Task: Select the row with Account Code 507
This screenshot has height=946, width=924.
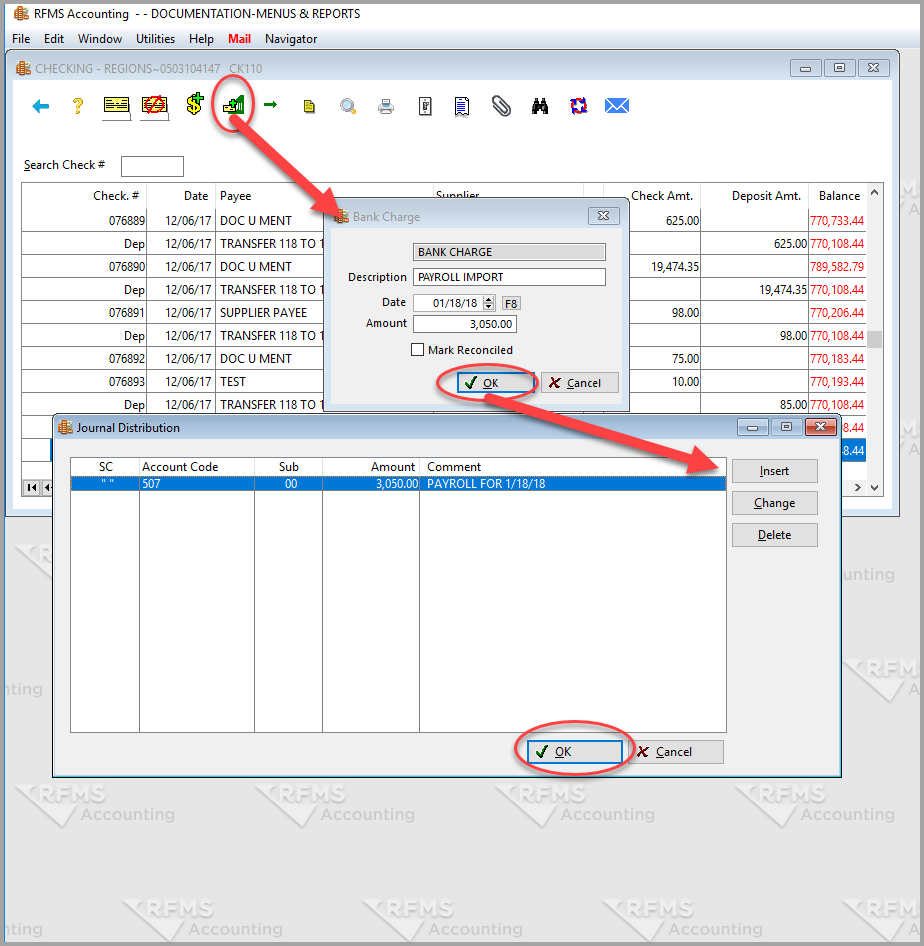Action: [398, 484]
